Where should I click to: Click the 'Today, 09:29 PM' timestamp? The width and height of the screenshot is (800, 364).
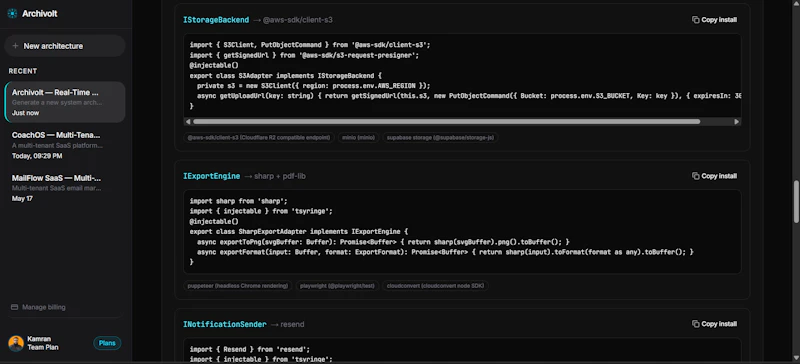(37, 156)
